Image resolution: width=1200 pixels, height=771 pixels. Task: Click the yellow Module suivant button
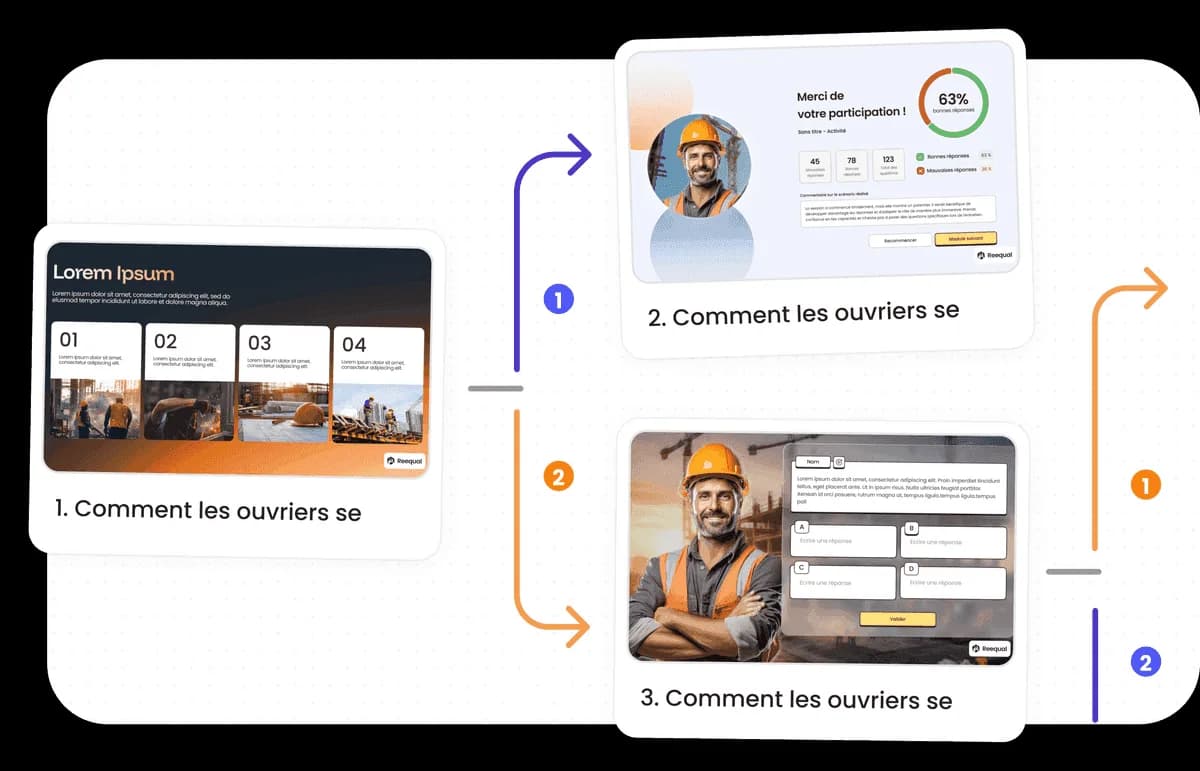(966, 239)
